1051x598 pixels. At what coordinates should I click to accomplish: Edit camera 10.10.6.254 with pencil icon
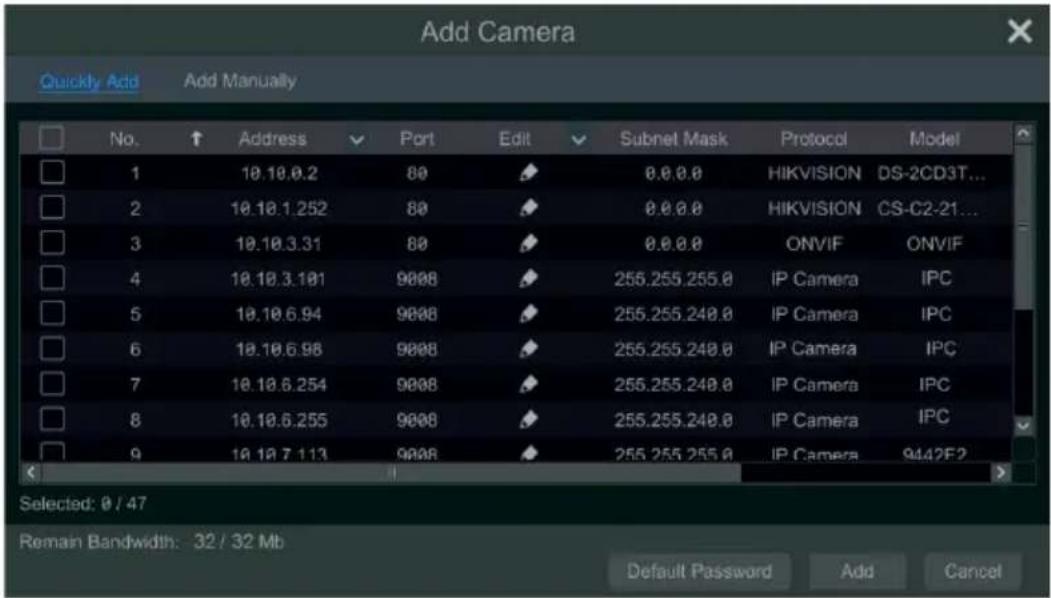528,385
